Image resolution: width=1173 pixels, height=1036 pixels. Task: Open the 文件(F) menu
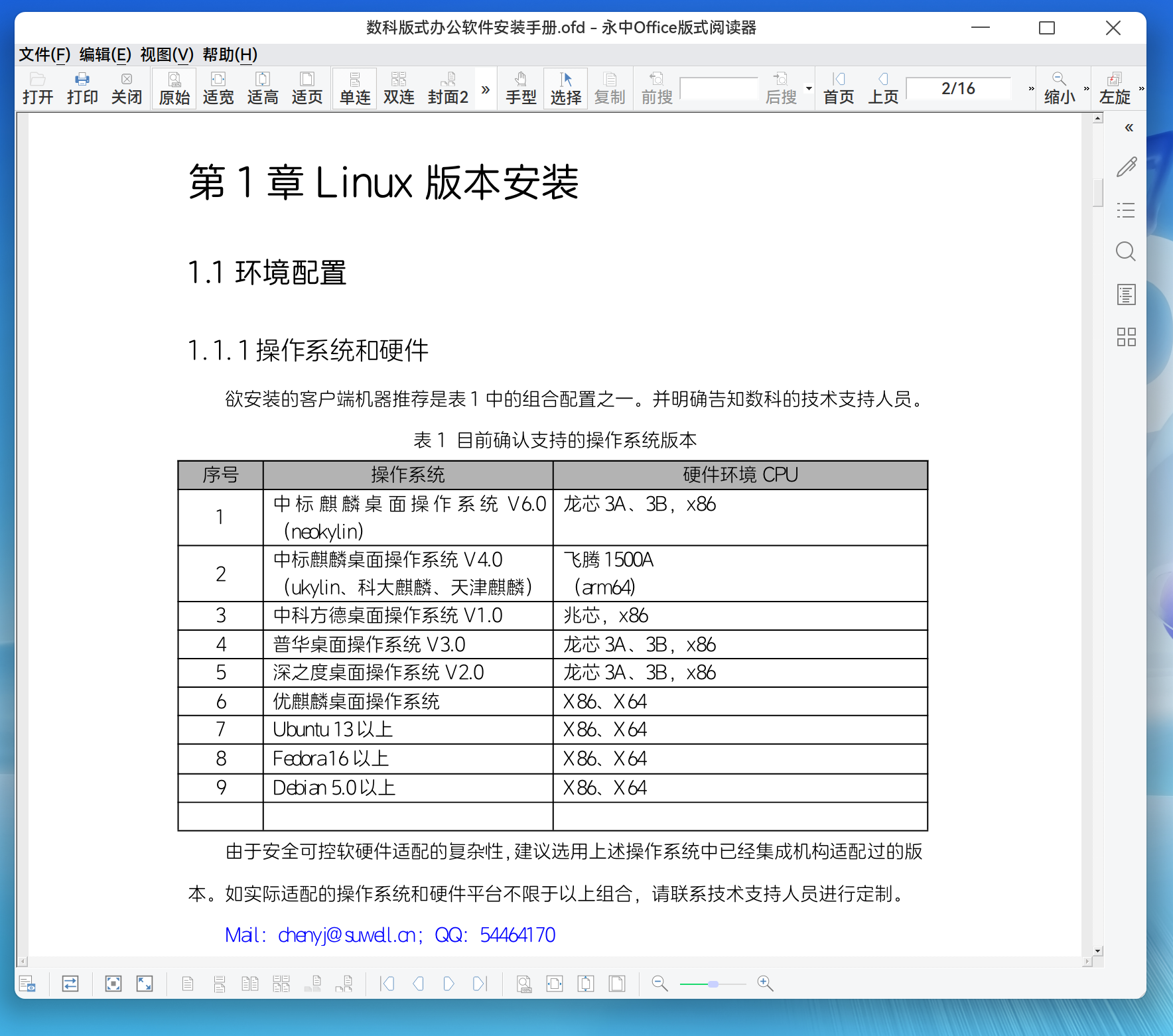pos(44,54)
